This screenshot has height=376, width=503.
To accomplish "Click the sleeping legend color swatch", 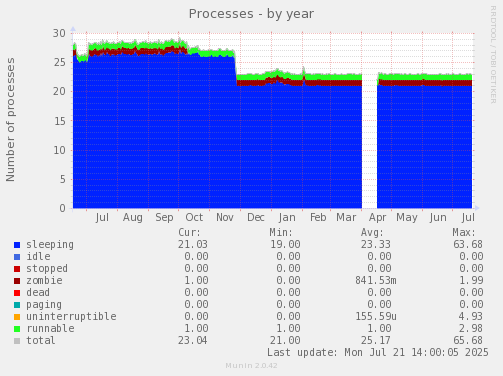I will click(17, 245).
